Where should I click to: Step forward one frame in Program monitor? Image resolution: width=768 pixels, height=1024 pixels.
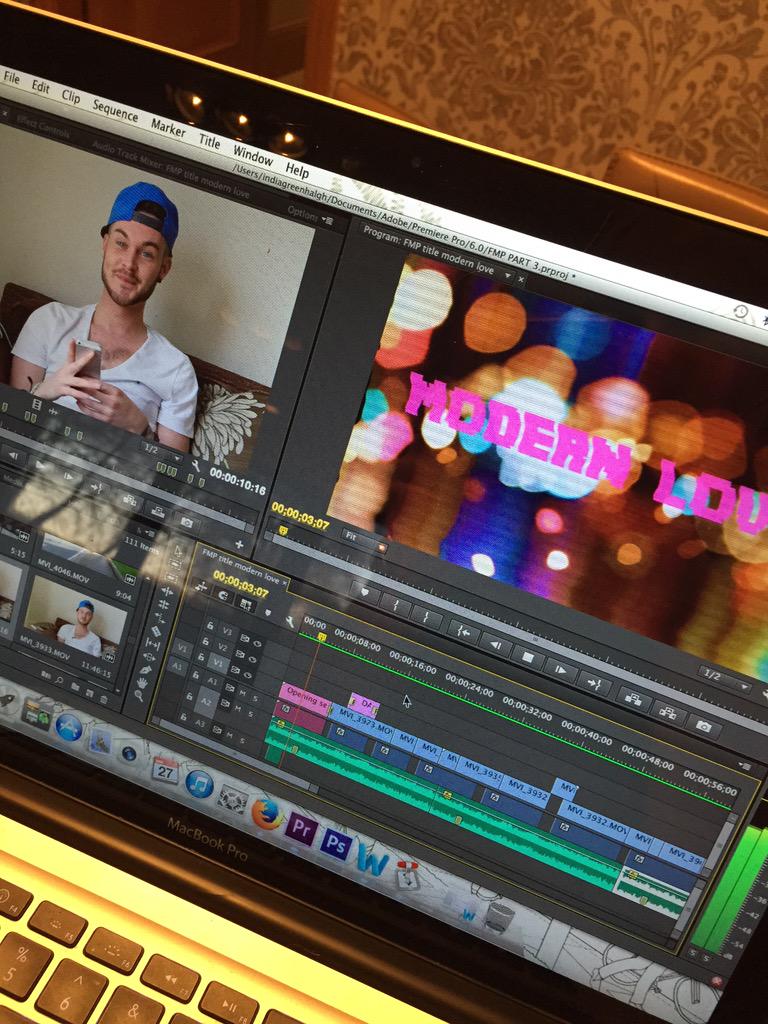coord(561,670)
